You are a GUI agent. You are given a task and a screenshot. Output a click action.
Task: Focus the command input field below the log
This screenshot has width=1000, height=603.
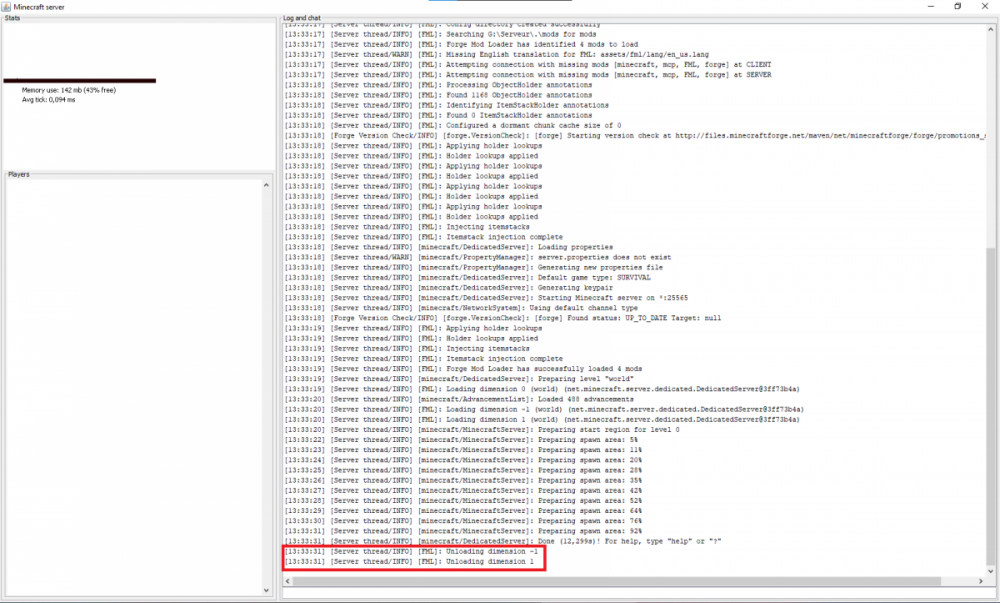638,593
